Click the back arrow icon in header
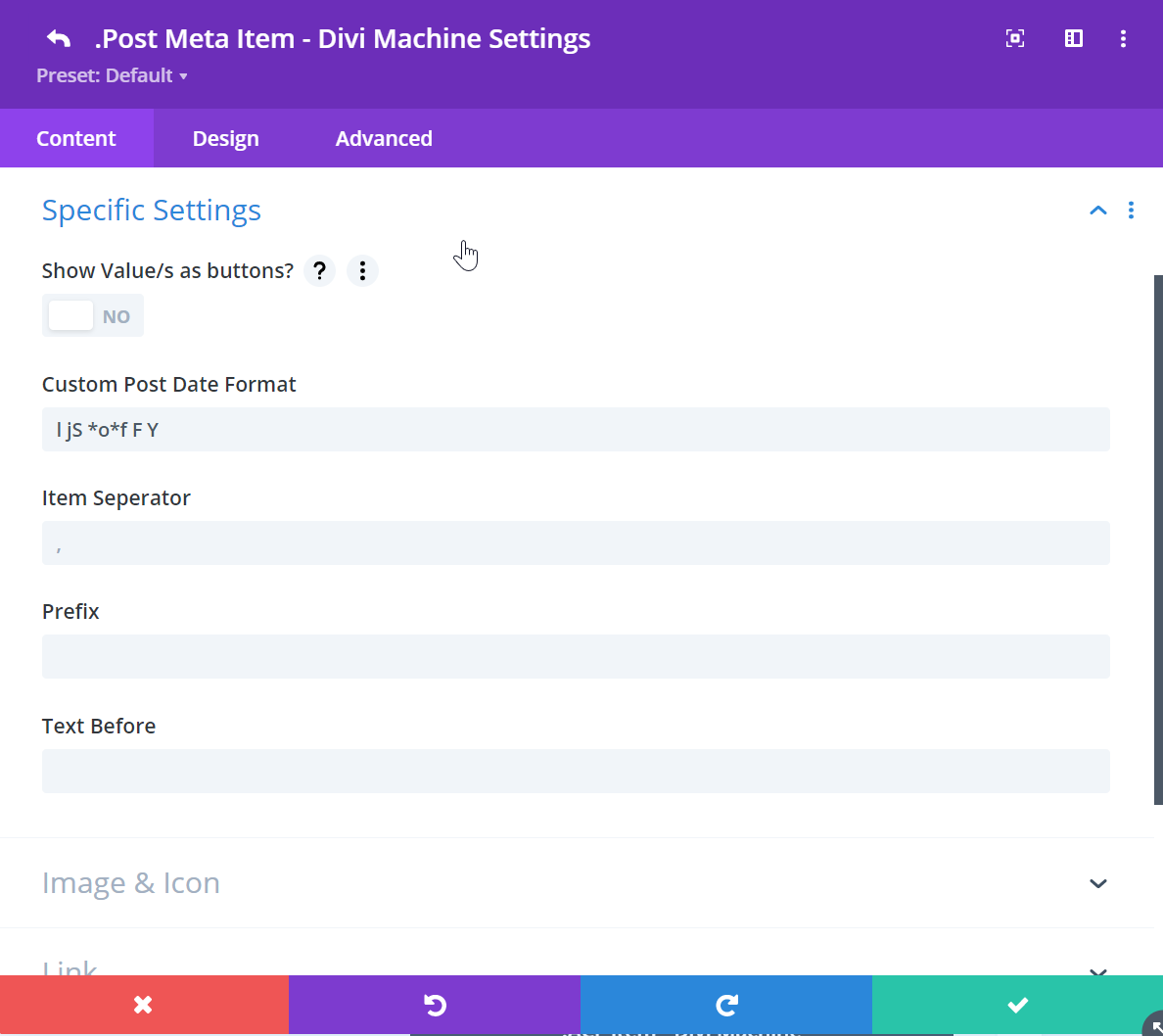The height and width of the screenshot is (1036, 1163). tap(59, 39)
